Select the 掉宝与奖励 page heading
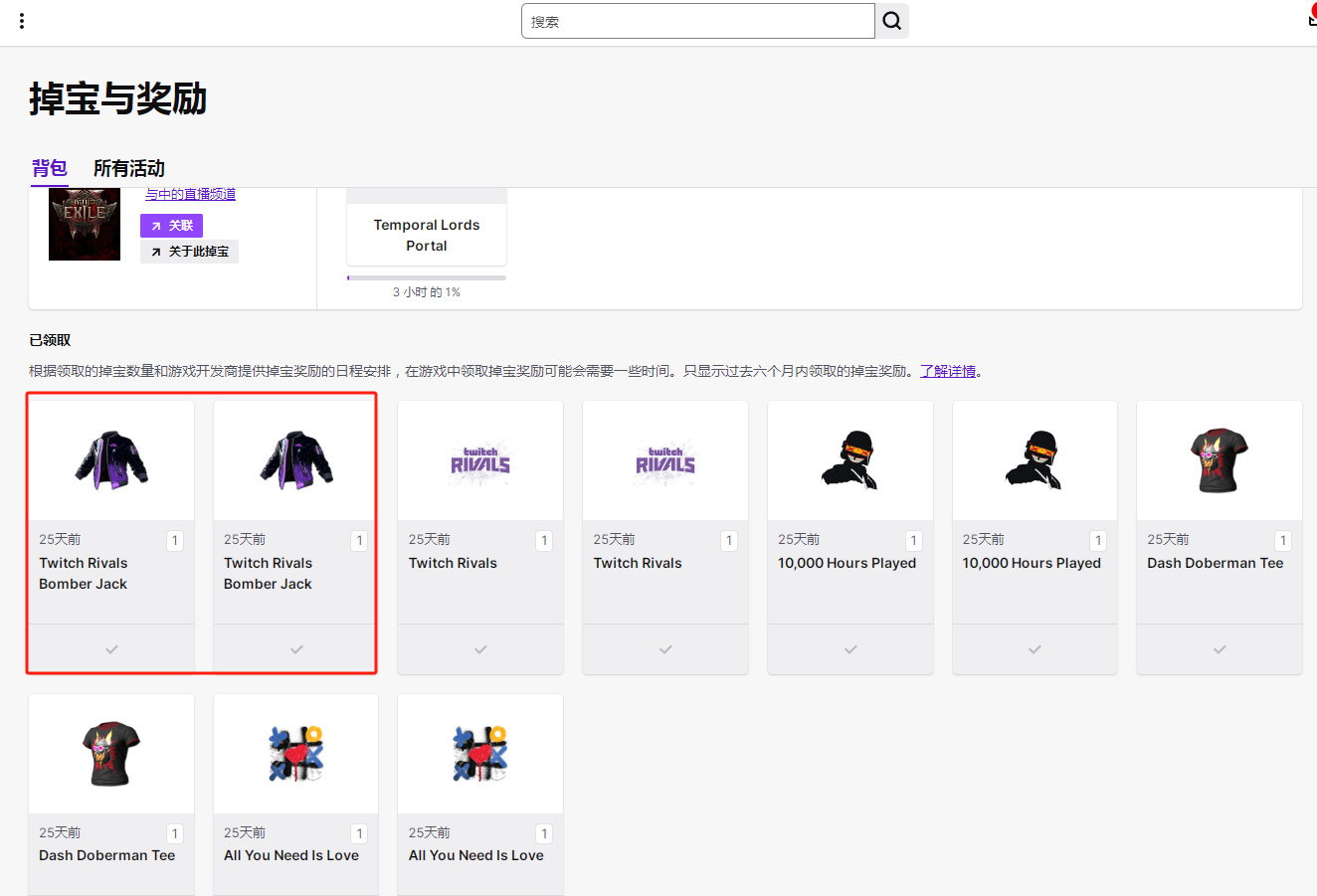Viewport: 1317px width, 896px height. [x=118, y=99]
